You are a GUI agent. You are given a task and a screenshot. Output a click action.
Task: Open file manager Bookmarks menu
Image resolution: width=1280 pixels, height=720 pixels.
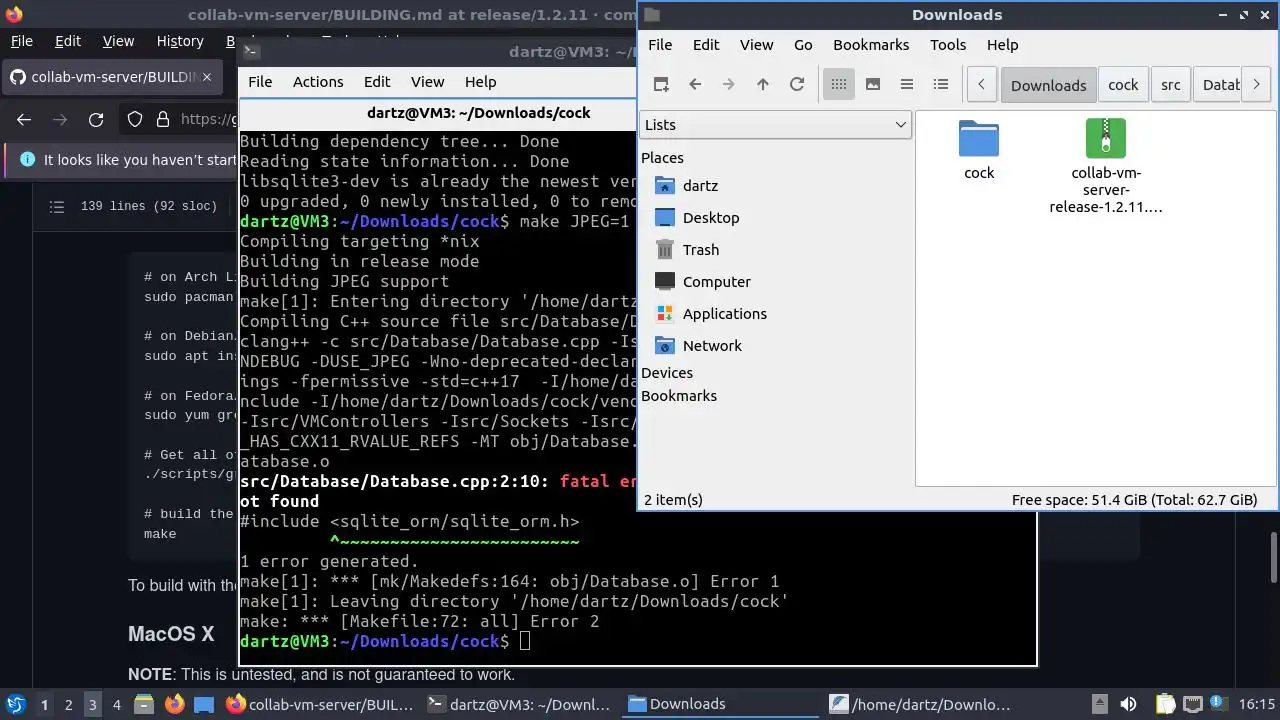click(871, 45)
